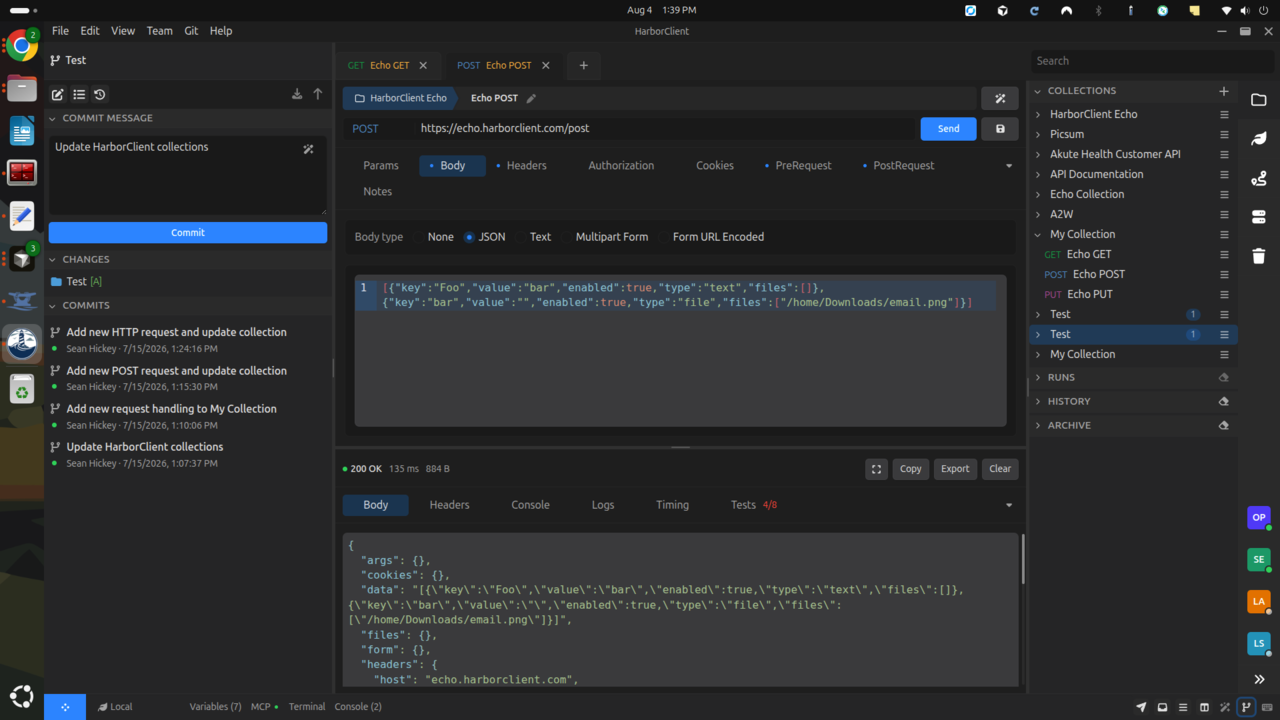The height and width of the screenshot is (720, 1280).
Task: Open the collections folder sidebar icon
Action: click(1259, 100)
